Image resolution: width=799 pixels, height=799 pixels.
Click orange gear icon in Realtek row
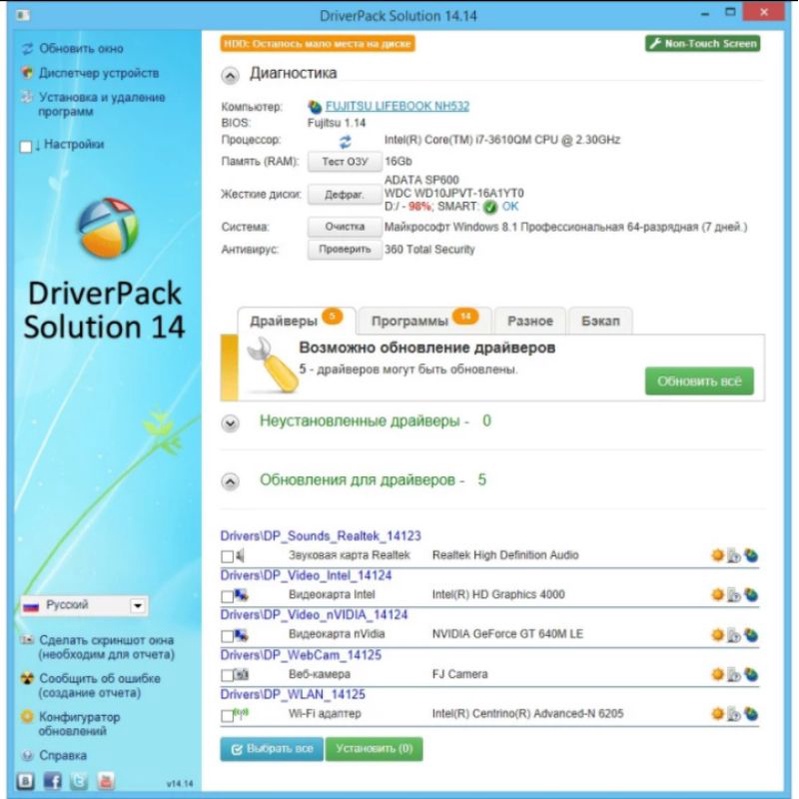pos(717,555)
